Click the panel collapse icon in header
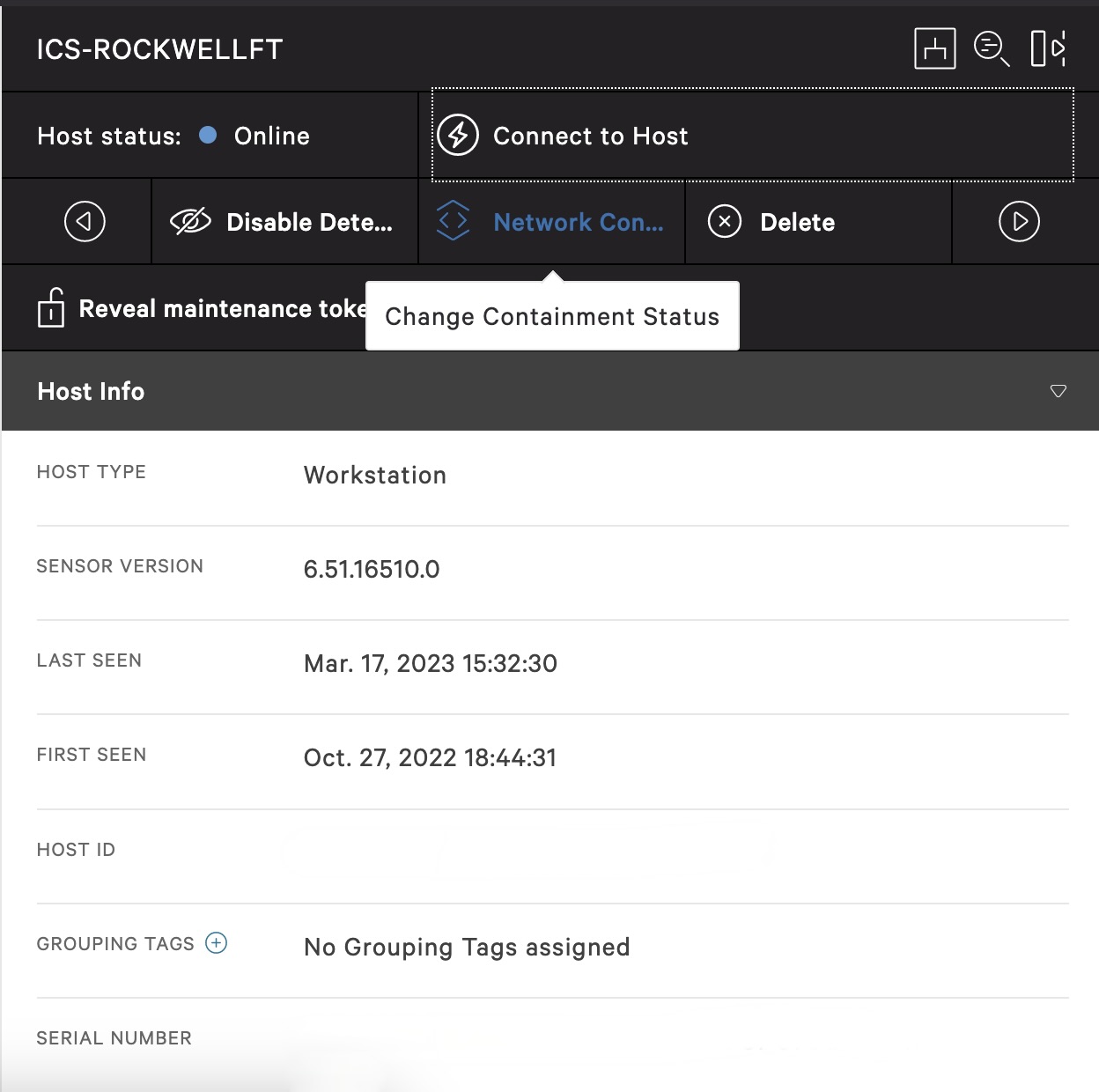 (1048, 48)
